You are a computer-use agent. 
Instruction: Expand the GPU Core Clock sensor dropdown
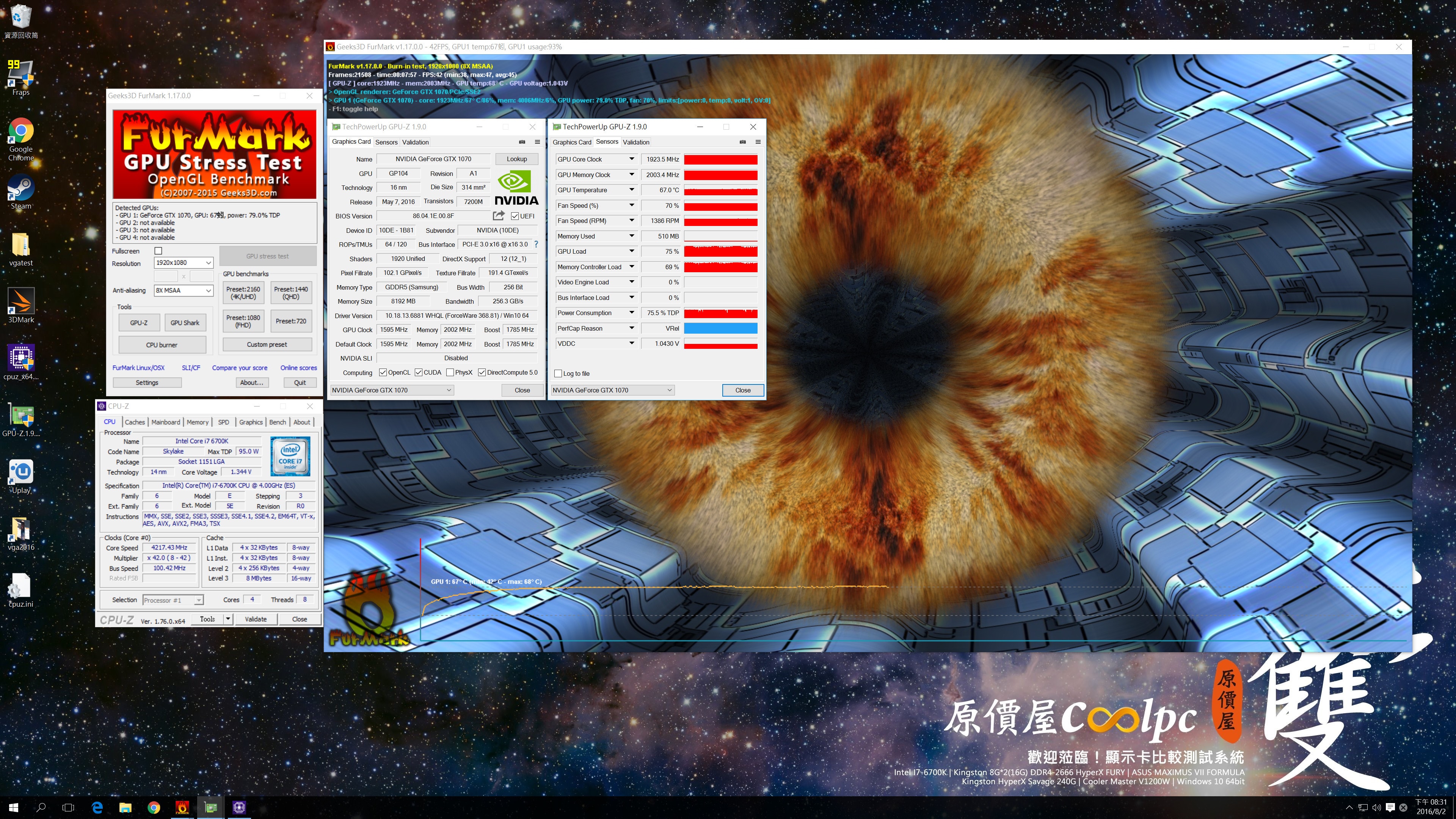point(631,159)
